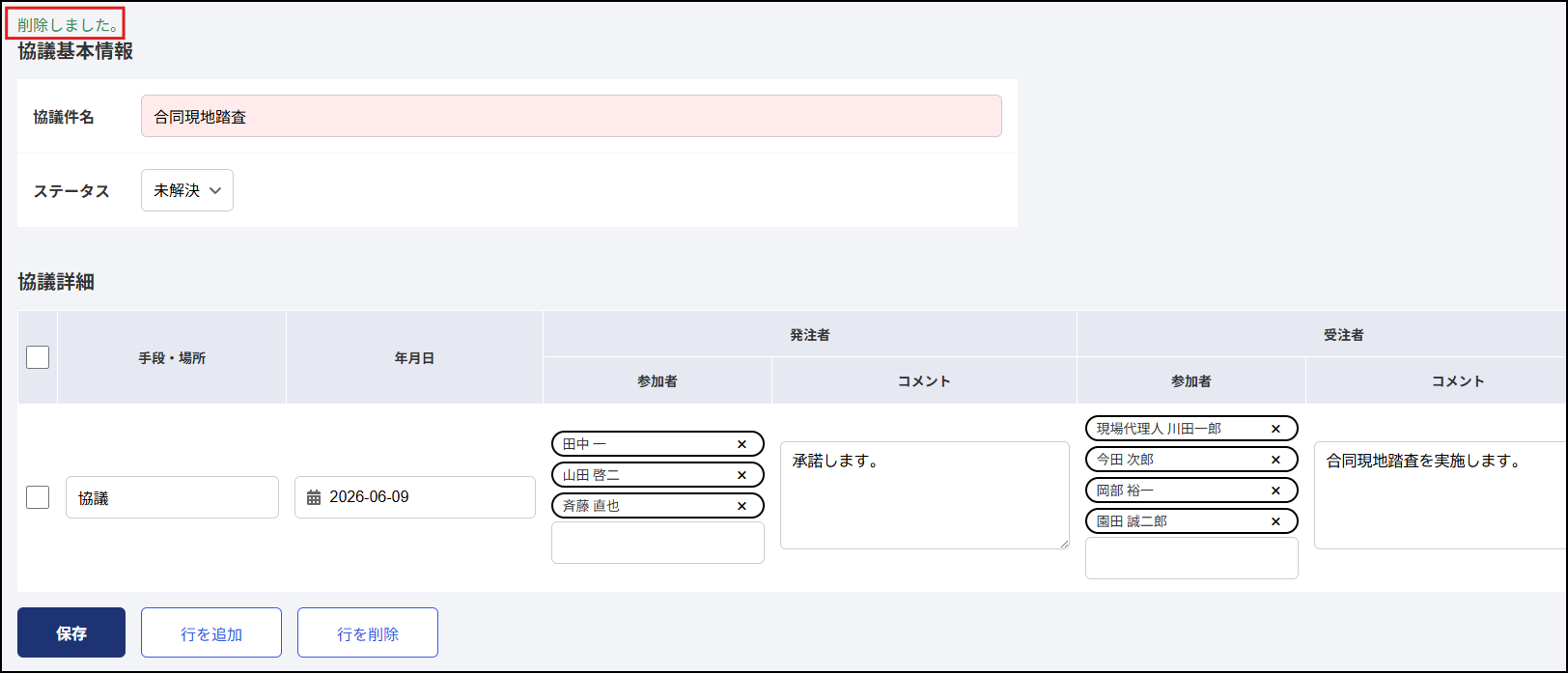
Task: Remove 園田 誠二郎 tag x icon
Action: (x=1275, y=521)
